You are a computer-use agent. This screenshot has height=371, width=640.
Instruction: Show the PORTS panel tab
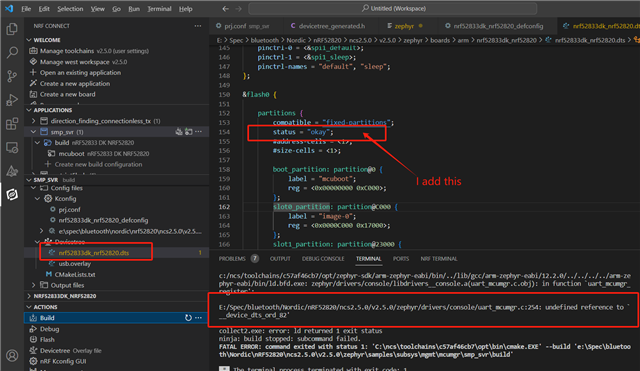(401, 259)
